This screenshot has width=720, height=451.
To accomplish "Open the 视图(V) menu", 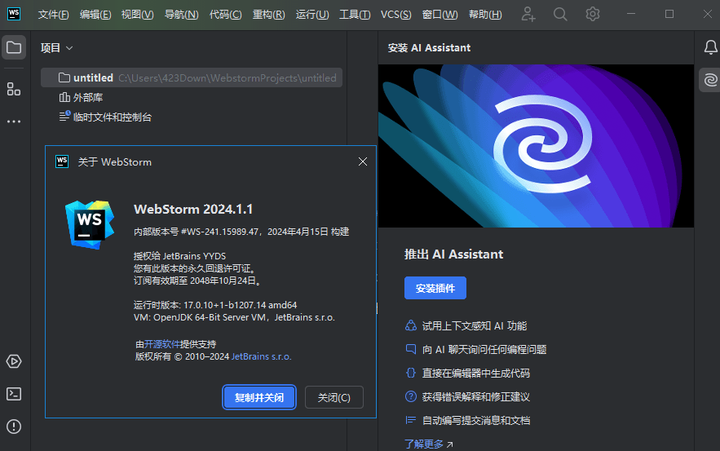I will [137, 15].
